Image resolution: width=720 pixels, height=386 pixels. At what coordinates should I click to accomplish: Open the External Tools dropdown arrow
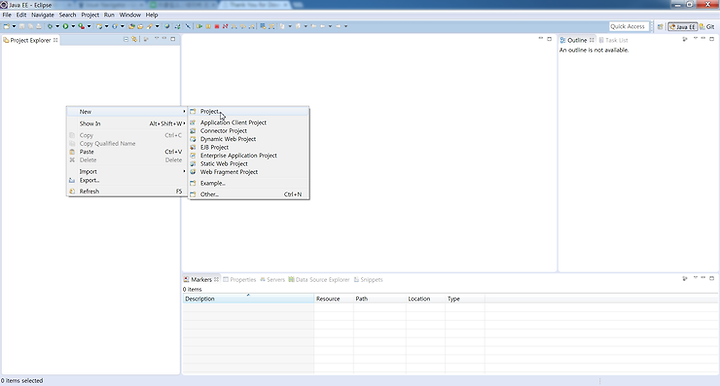(89, 26)
